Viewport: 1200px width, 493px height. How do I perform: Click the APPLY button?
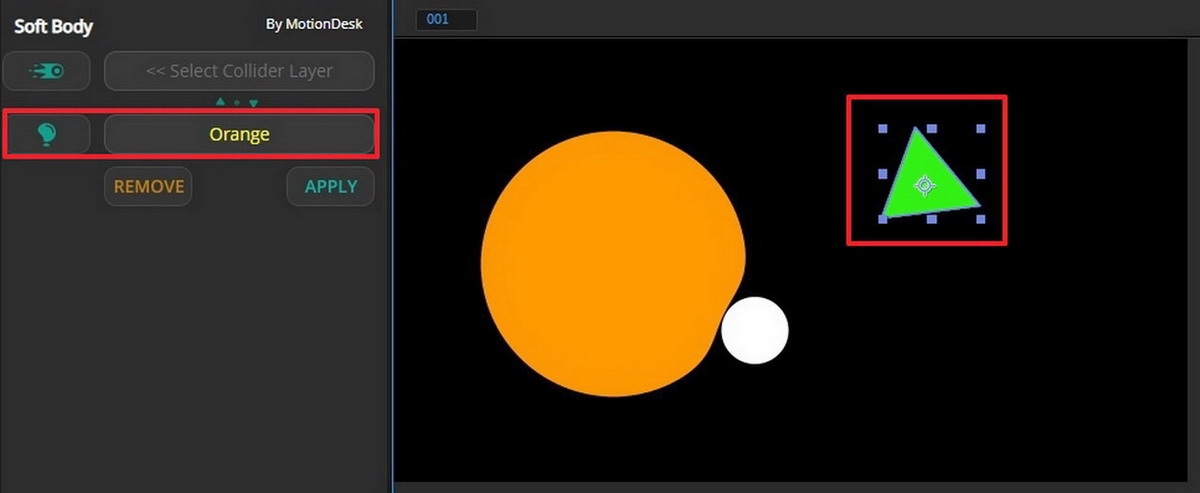coord(331,187)
